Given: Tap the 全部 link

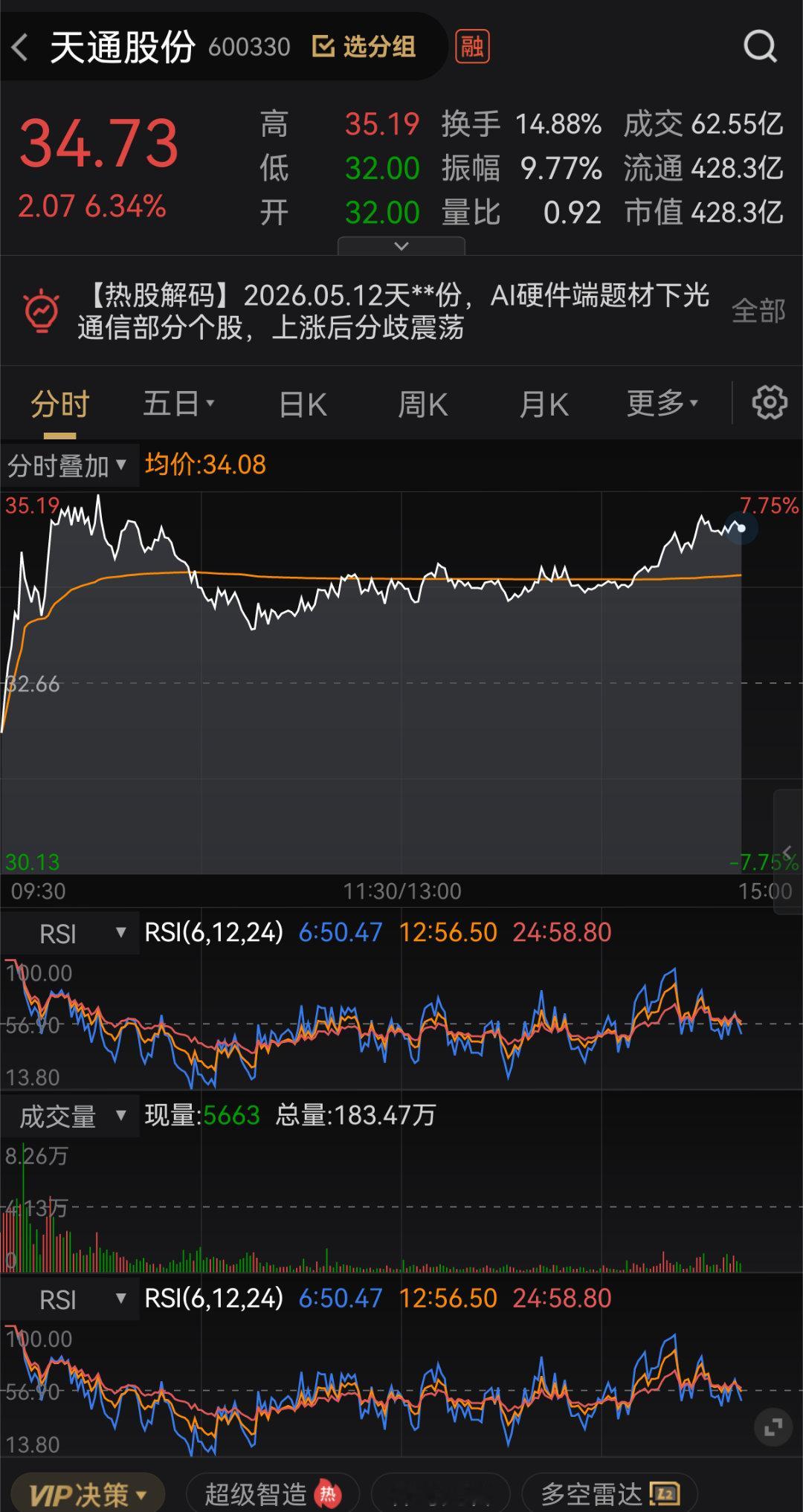Looking at the screenshot, I should click(x=758, y=311).
